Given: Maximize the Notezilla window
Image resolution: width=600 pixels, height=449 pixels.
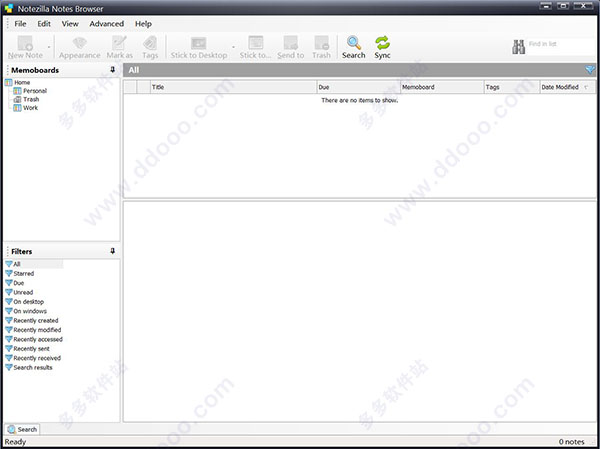Looking at the screenshot, I should (x=563, y=5).
